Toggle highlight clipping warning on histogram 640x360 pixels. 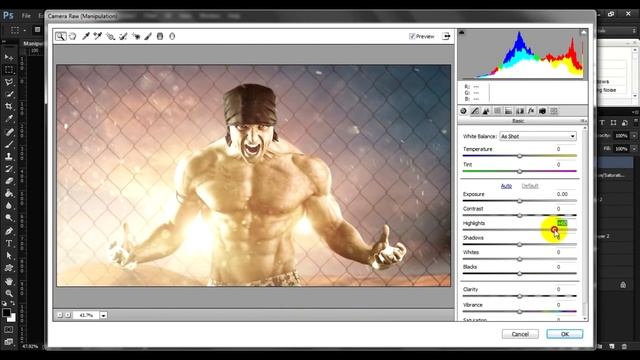[x=584, y=32]
